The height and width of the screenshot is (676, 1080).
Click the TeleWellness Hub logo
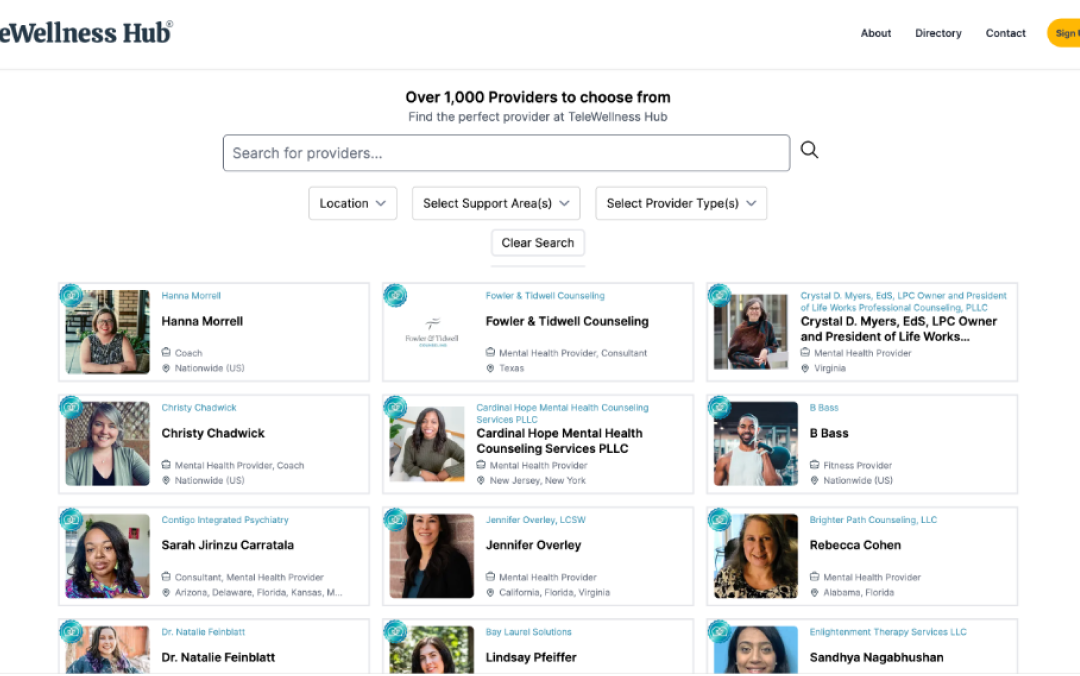(x=85, y=33)
